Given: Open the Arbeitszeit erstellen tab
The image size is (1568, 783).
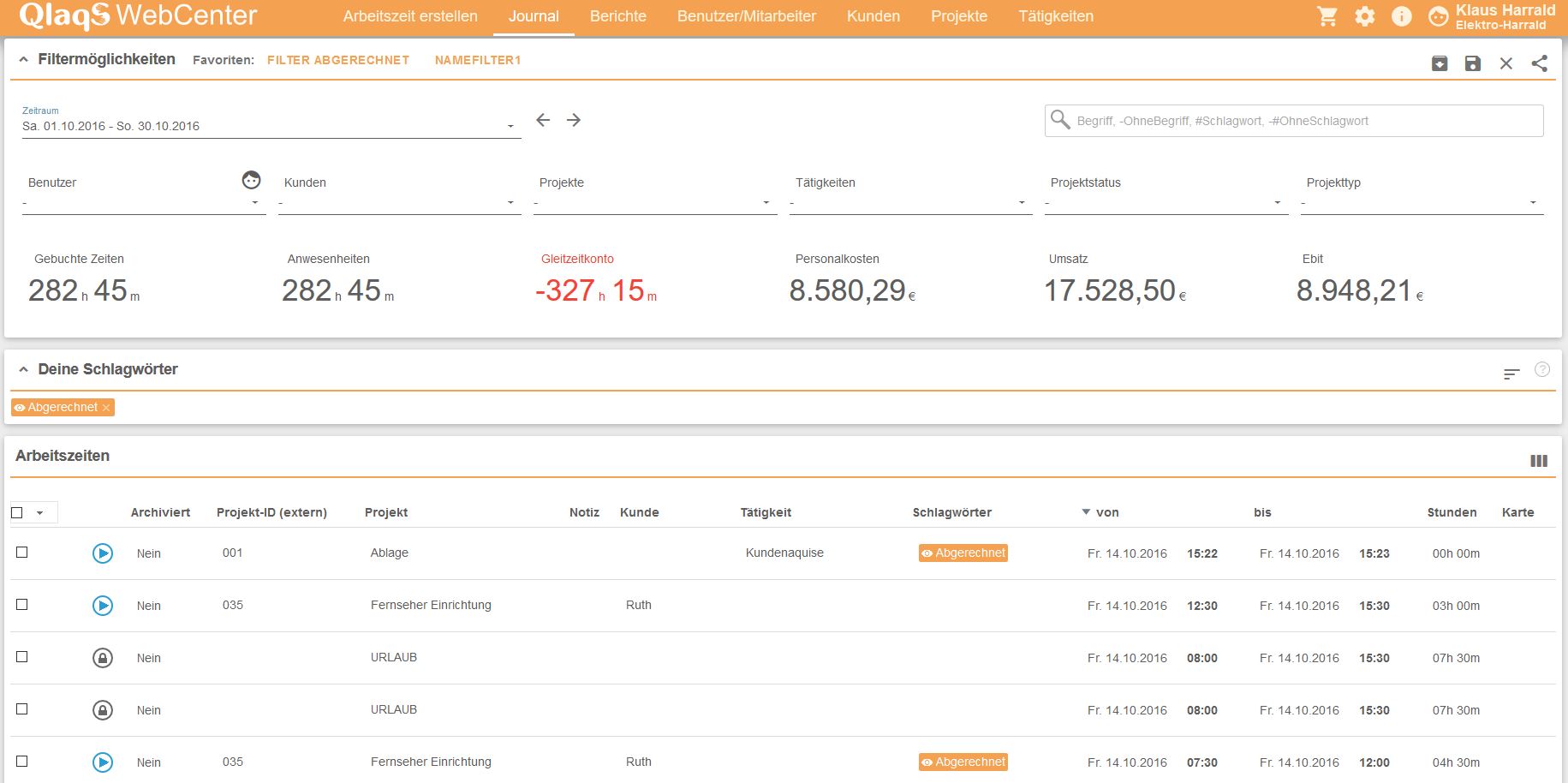Looking at the screenshot, I should click(410, 16).
